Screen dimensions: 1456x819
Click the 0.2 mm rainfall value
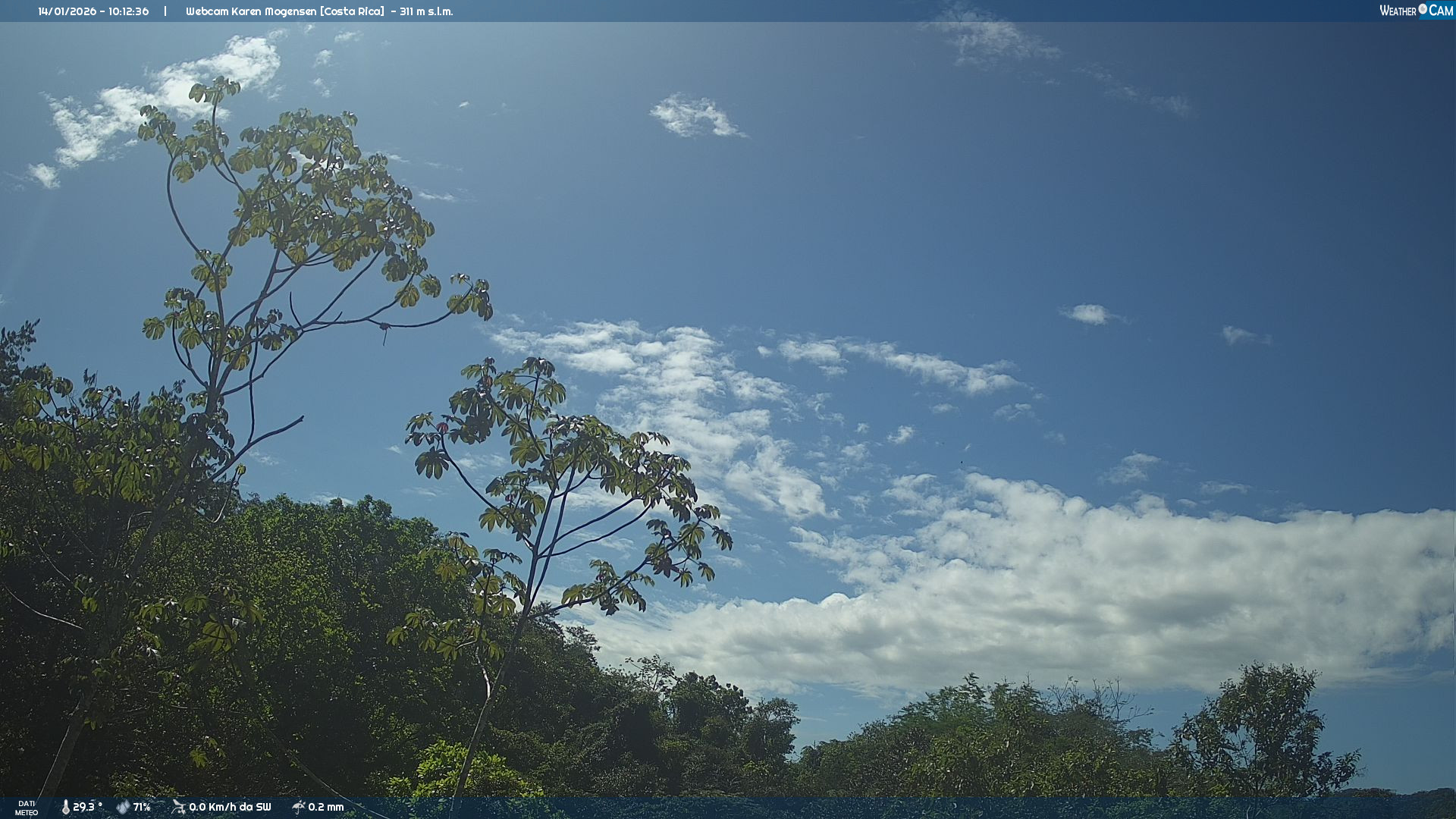(x=326, y=808)
